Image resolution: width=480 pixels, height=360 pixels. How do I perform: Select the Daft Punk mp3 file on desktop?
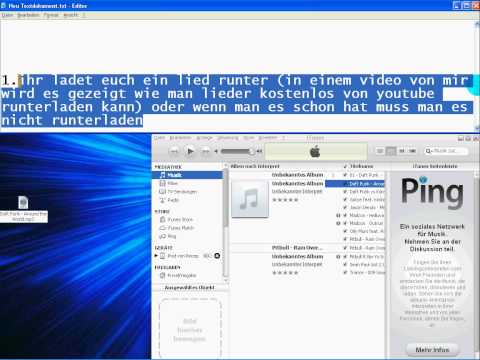[23, 209]
